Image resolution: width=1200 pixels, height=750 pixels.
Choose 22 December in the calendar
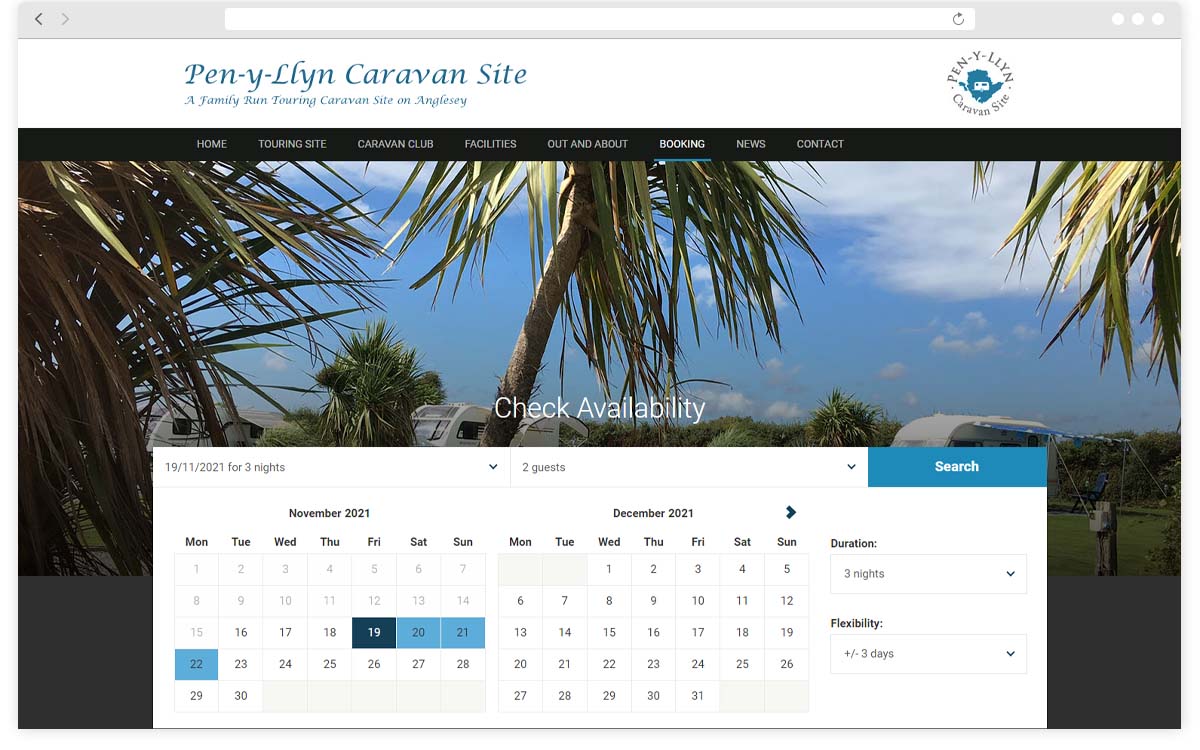pyautogui.click(x=609, y=664)
